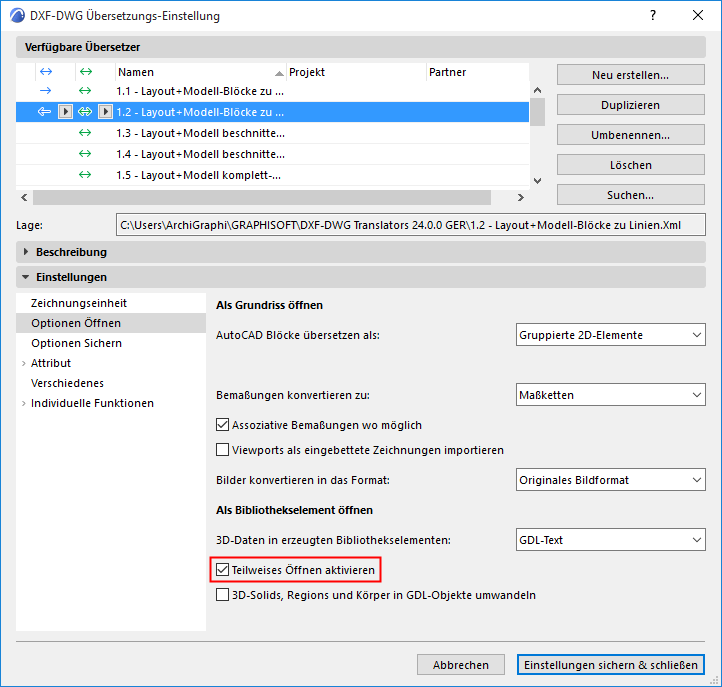Screen dimensions: 722x687
Task: Click the scroll up arrow of translator list
Action: click(537, 90)
